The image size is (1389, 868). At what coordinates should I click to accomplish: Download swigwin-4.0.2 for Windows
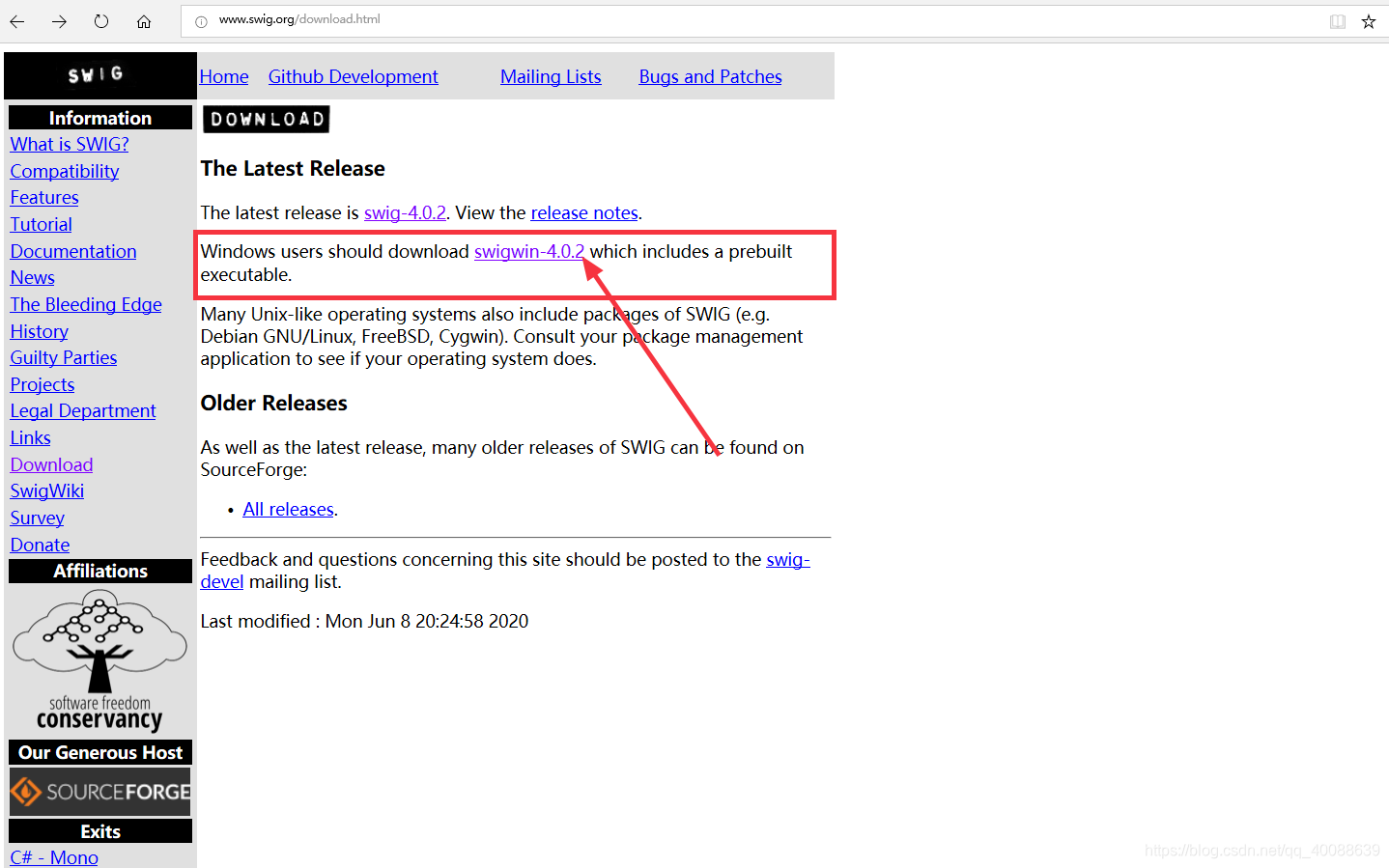[x=529, y=251]
